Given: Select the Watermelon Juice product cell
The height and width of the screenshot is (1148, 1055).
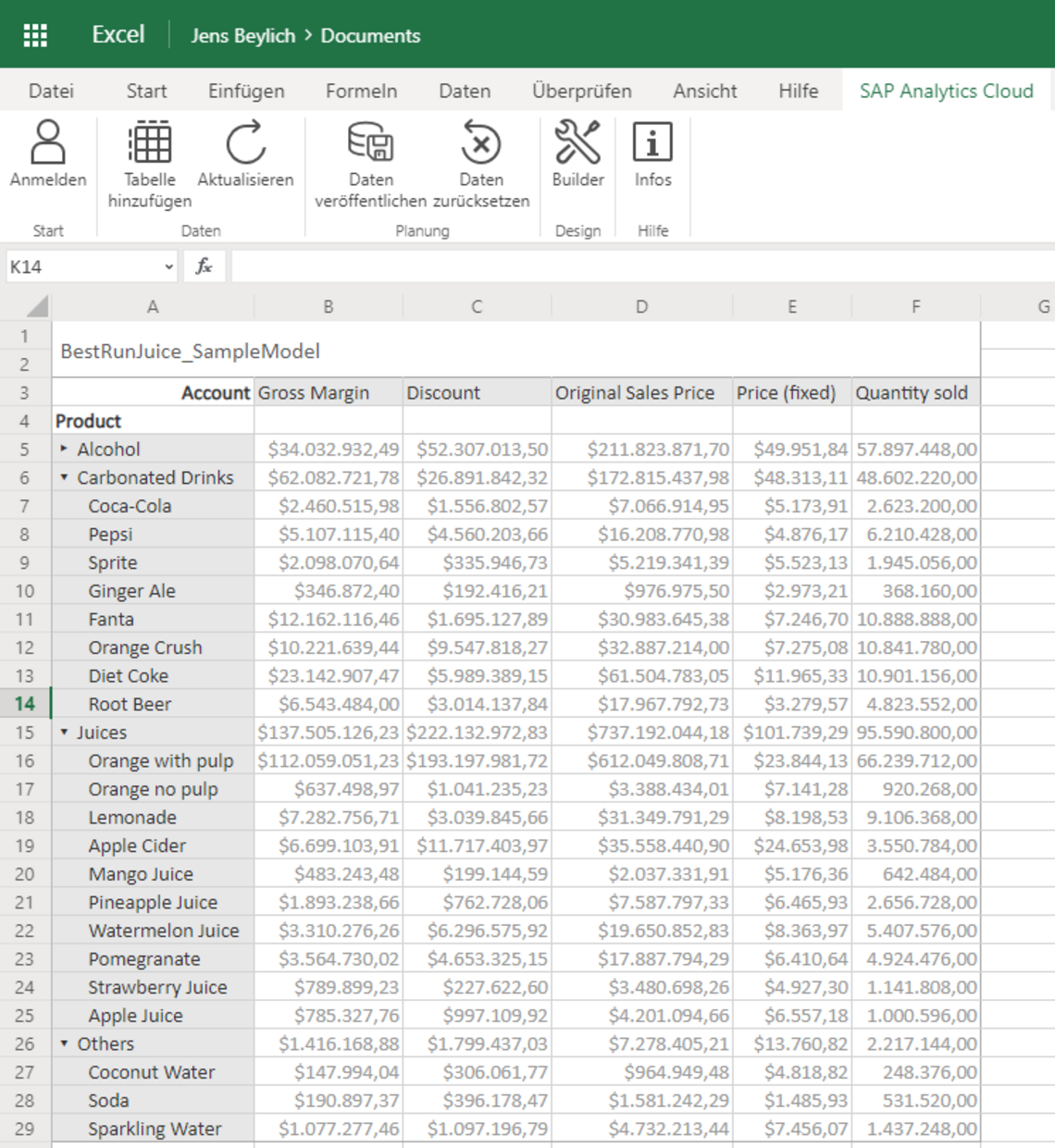Looking at the screenshot, I should 153,931.
